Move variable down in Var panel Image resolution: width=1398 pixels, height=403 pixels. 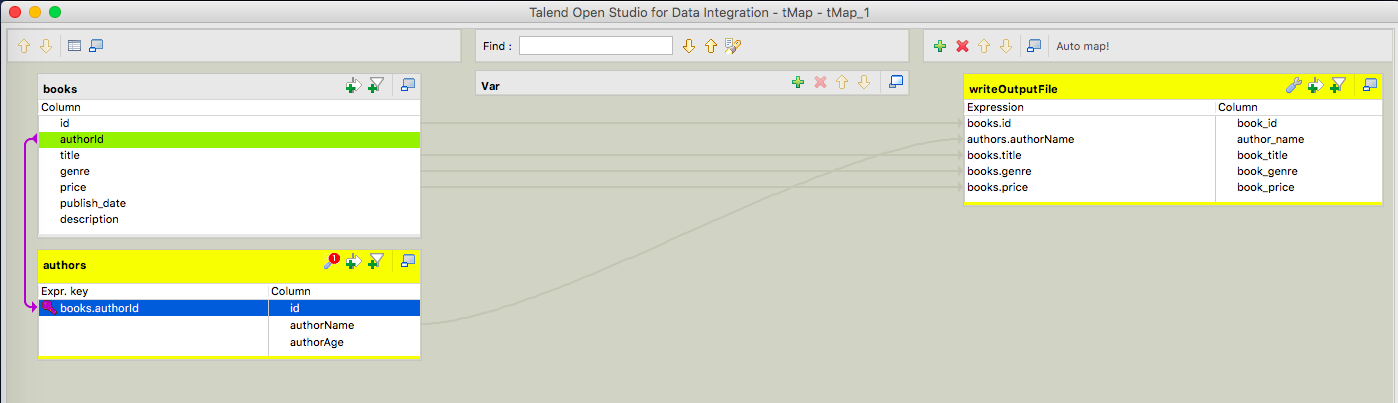click(x=864, y=82)
